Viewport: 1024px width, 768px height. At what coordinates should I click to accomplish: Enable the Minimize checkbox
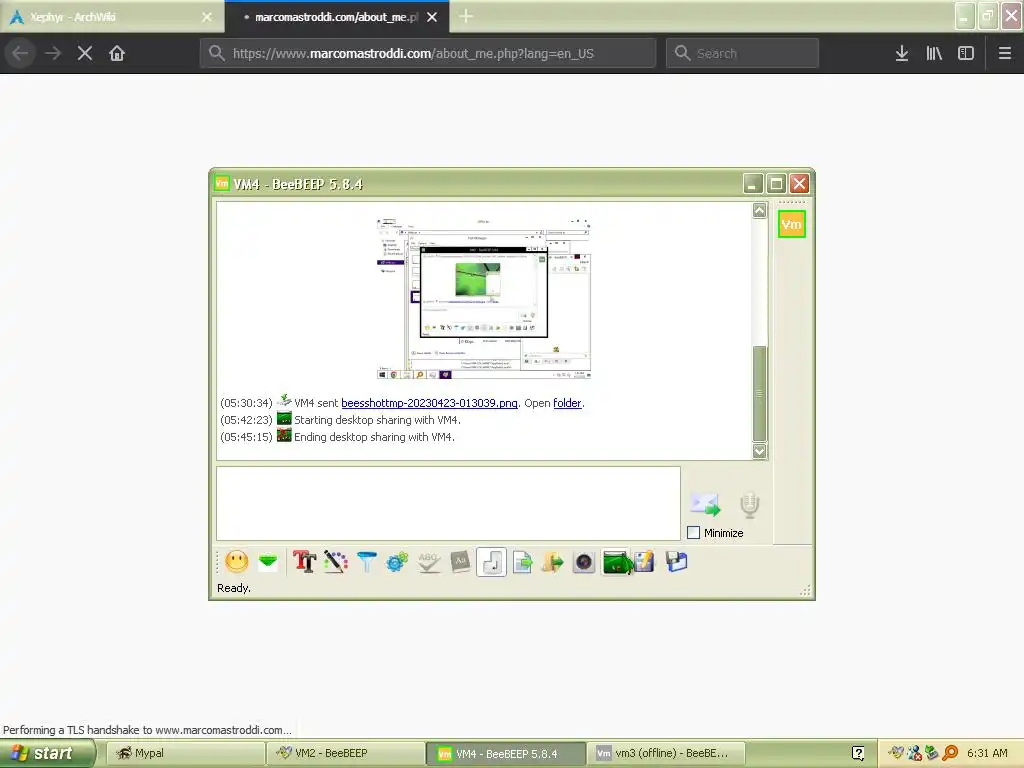coord(694,533)
